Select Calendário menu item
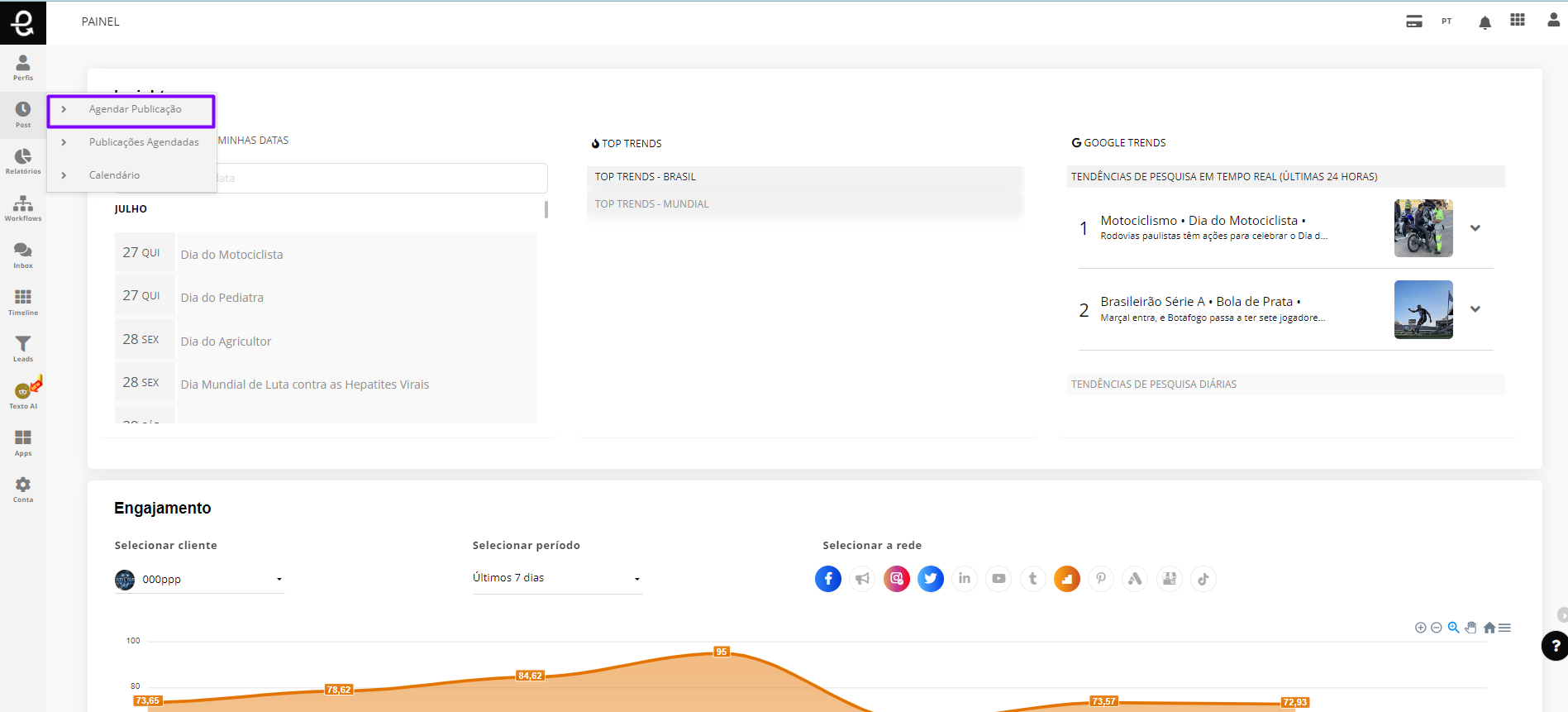The width and height of the screenshot is (1568, 712). coord(131,175)
